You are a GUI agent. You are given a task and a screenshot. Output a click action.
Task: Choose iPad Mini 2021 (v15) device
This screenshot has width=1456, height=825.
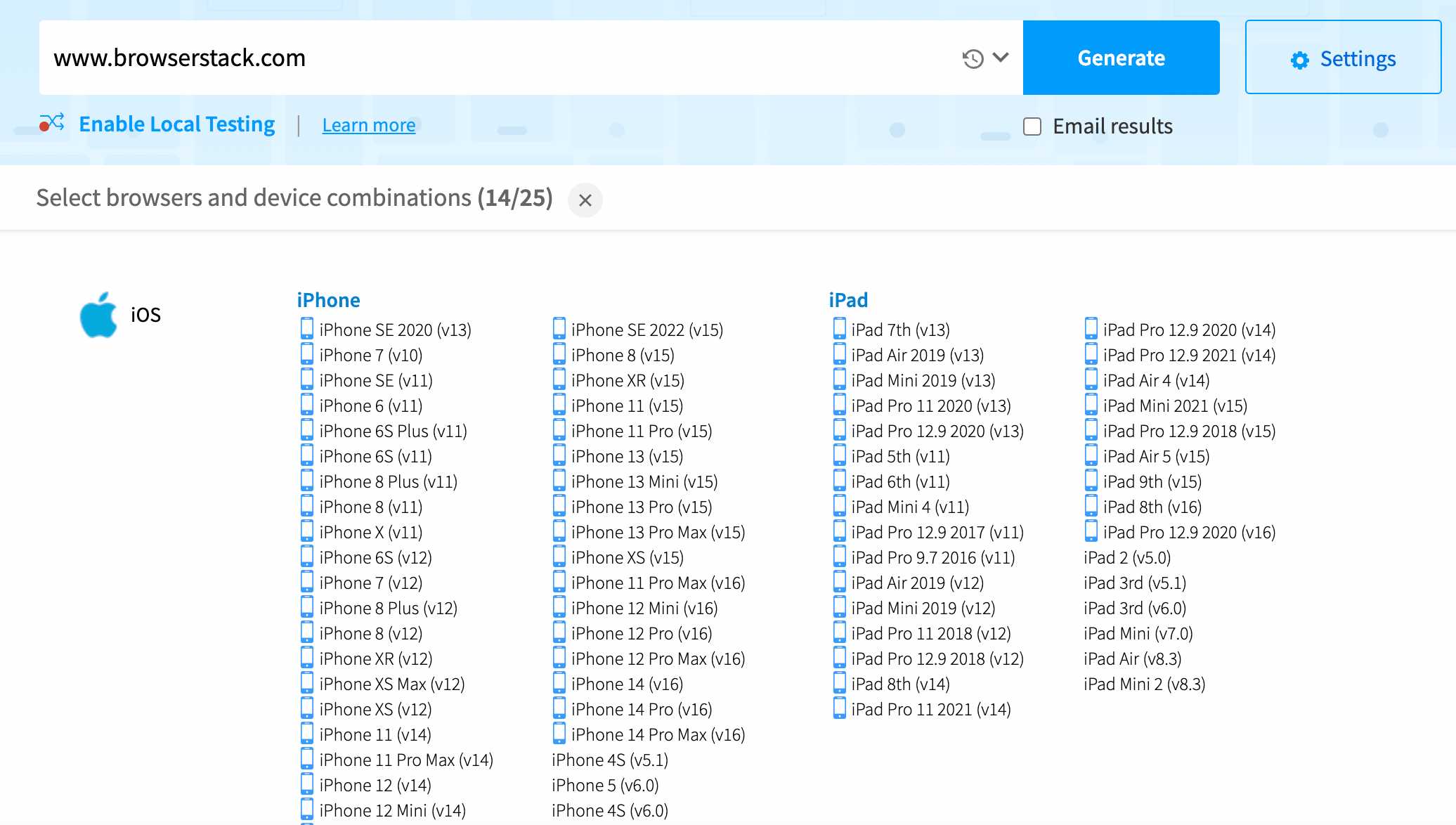click(1174, 405)
